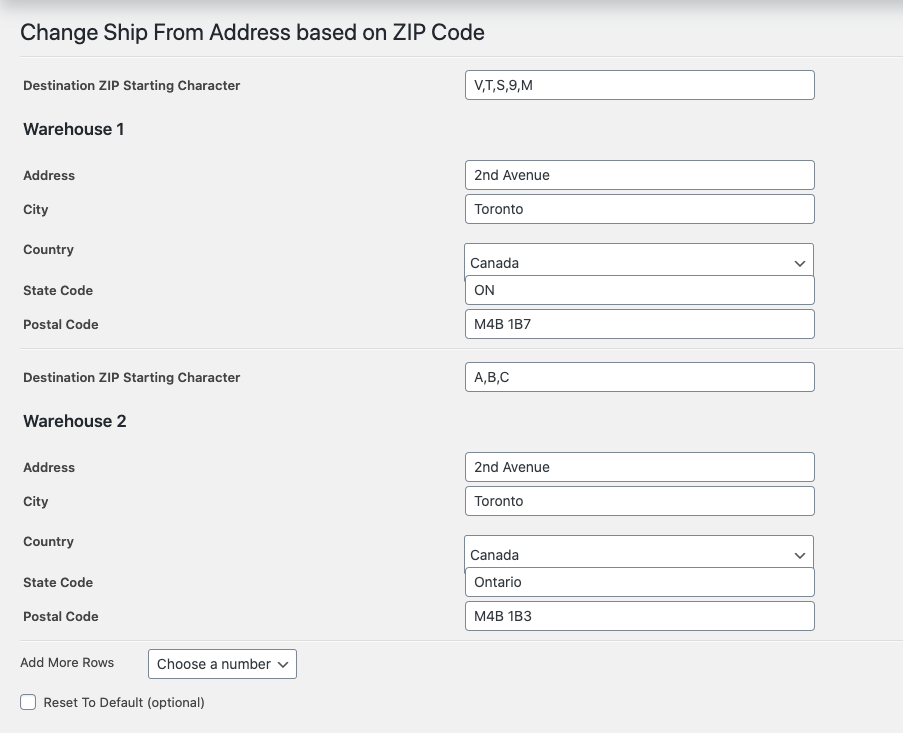Click Warehouse 2 Address field

(640, 467)
